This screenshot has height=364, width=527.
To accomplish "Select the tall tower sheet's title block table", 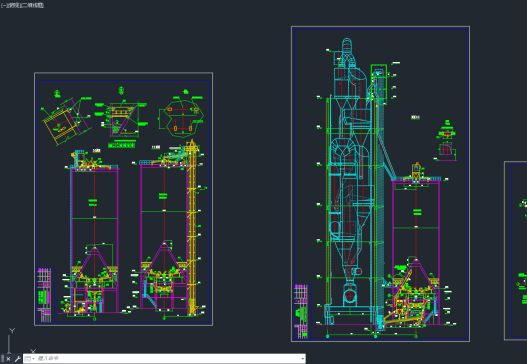I will tap(302, 311).
